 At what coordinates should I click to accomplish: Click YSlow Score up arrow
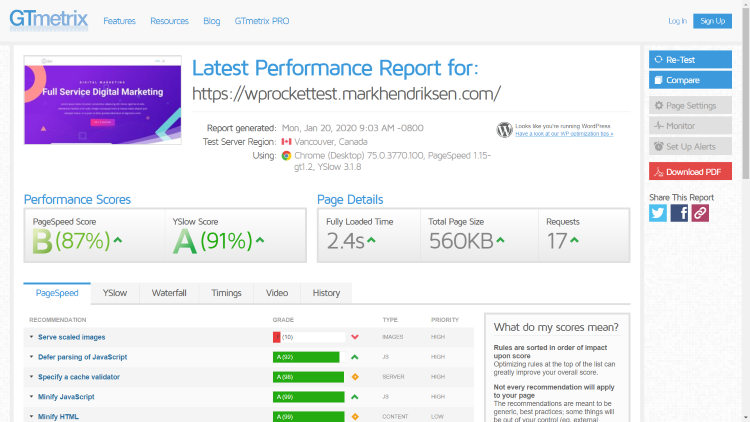click(x=260, y=240)
